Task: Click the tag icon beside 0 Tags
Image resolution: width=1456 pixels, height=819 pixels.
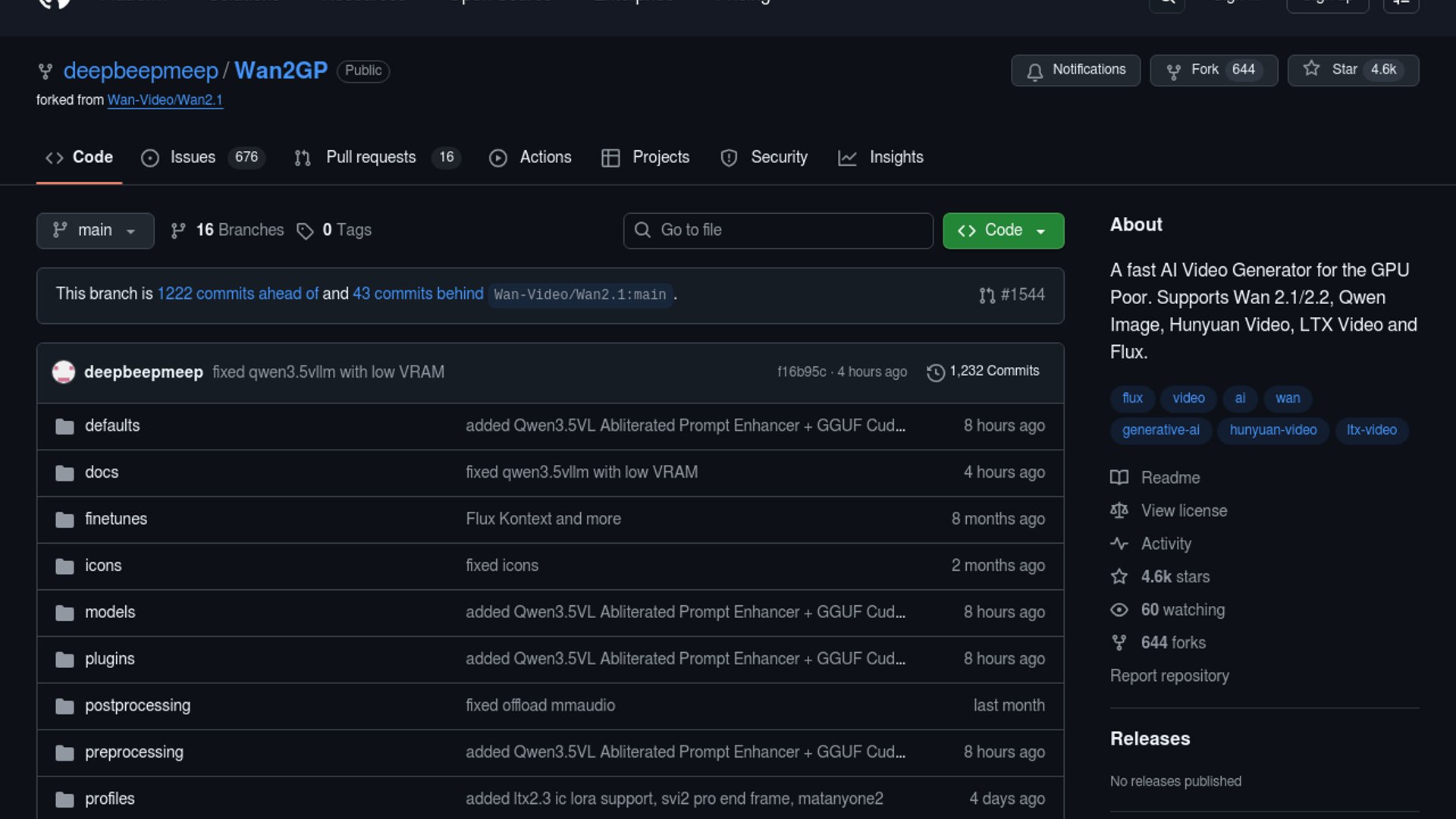Action: point(305,231)
